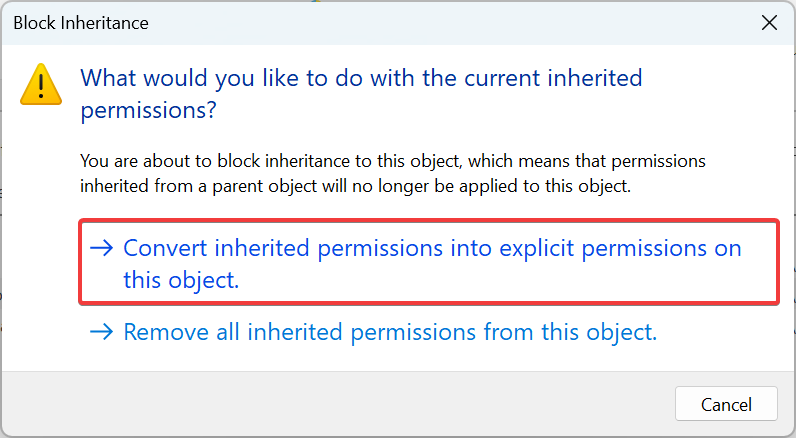Click the description paragraph about blocking inheritance

392,174
